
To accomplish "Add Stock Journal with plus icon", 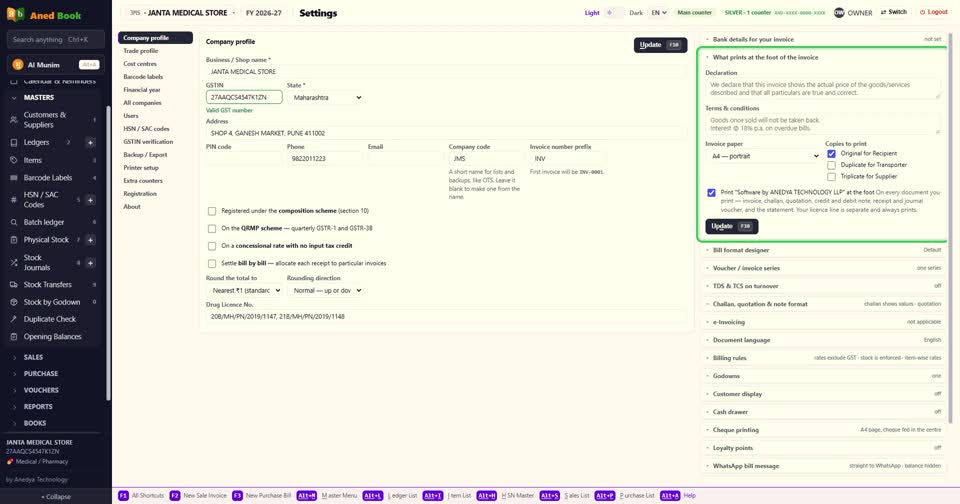I will tap(90, 263).
